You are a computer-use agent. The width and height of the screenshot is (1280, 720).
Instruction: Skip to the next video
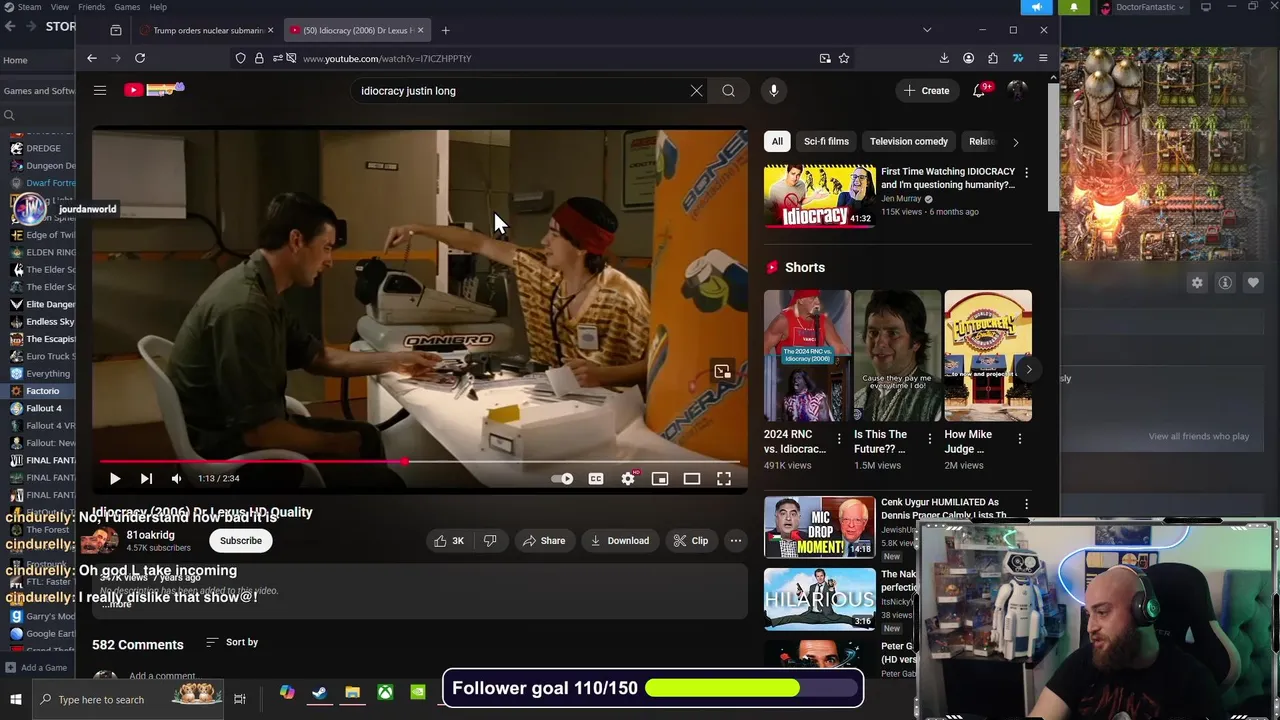pos(146,479)
